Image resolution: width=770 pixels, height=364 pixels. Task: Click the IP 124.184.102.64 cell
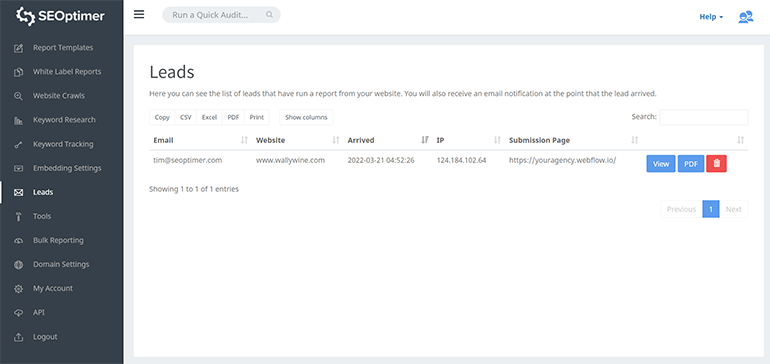point(462,160)
